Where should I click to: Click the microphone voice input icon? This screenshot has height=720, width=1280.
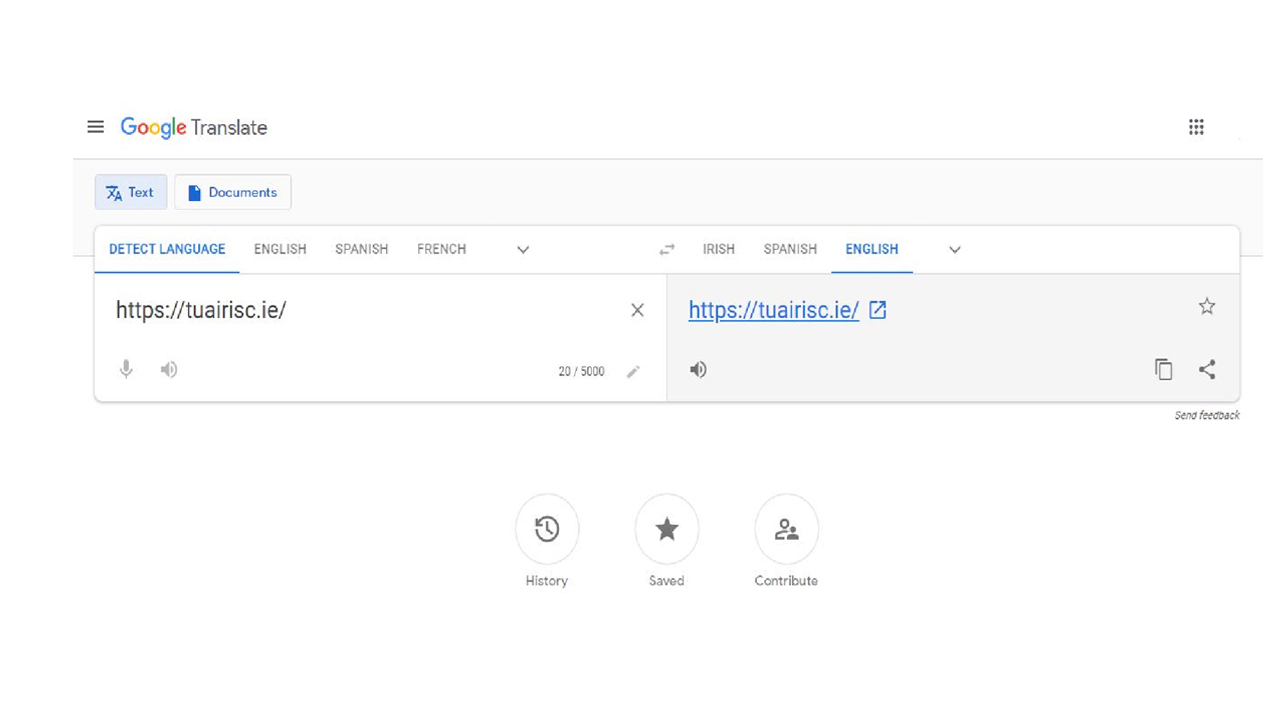pos(126,370)
